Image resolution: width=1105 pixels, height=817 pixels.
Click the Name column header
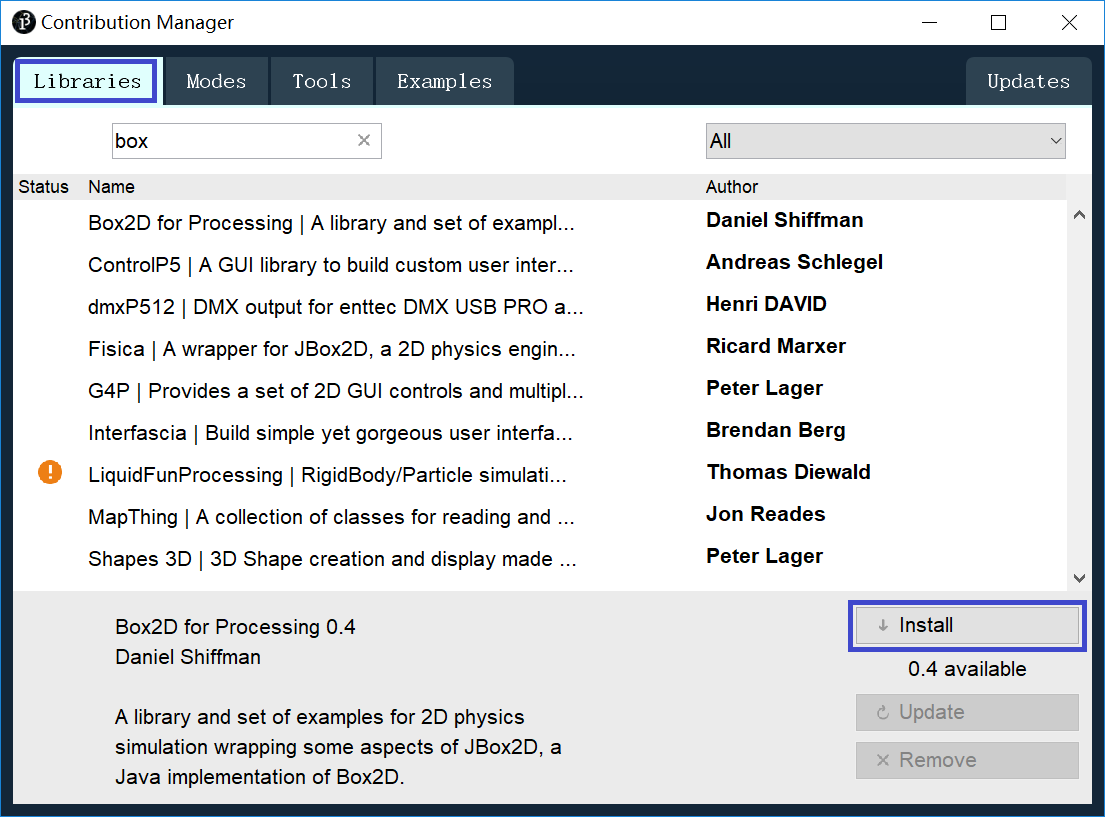coord(111,187)
